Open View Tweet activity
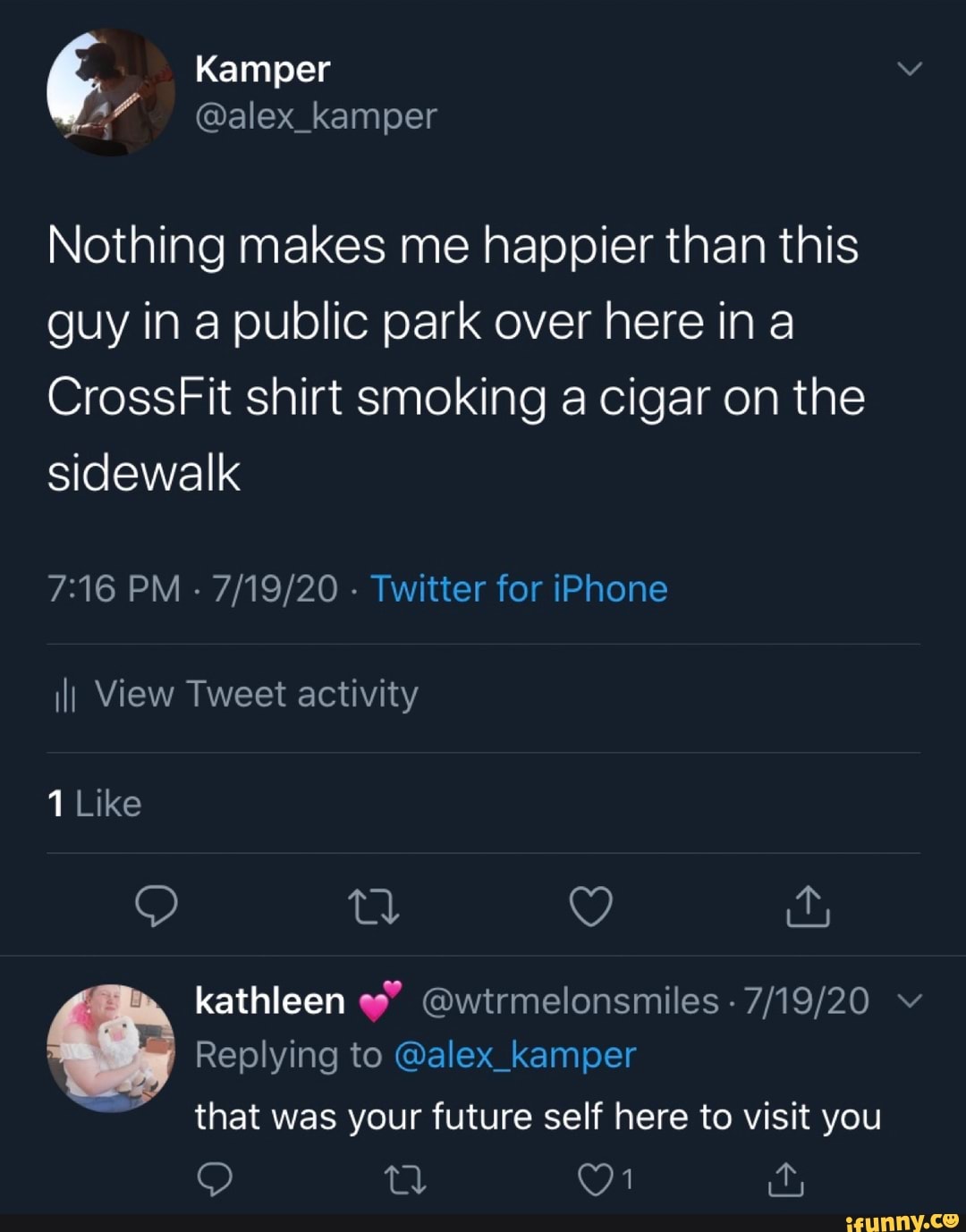The image size is (966, 1232). click(x=256, y=695)
